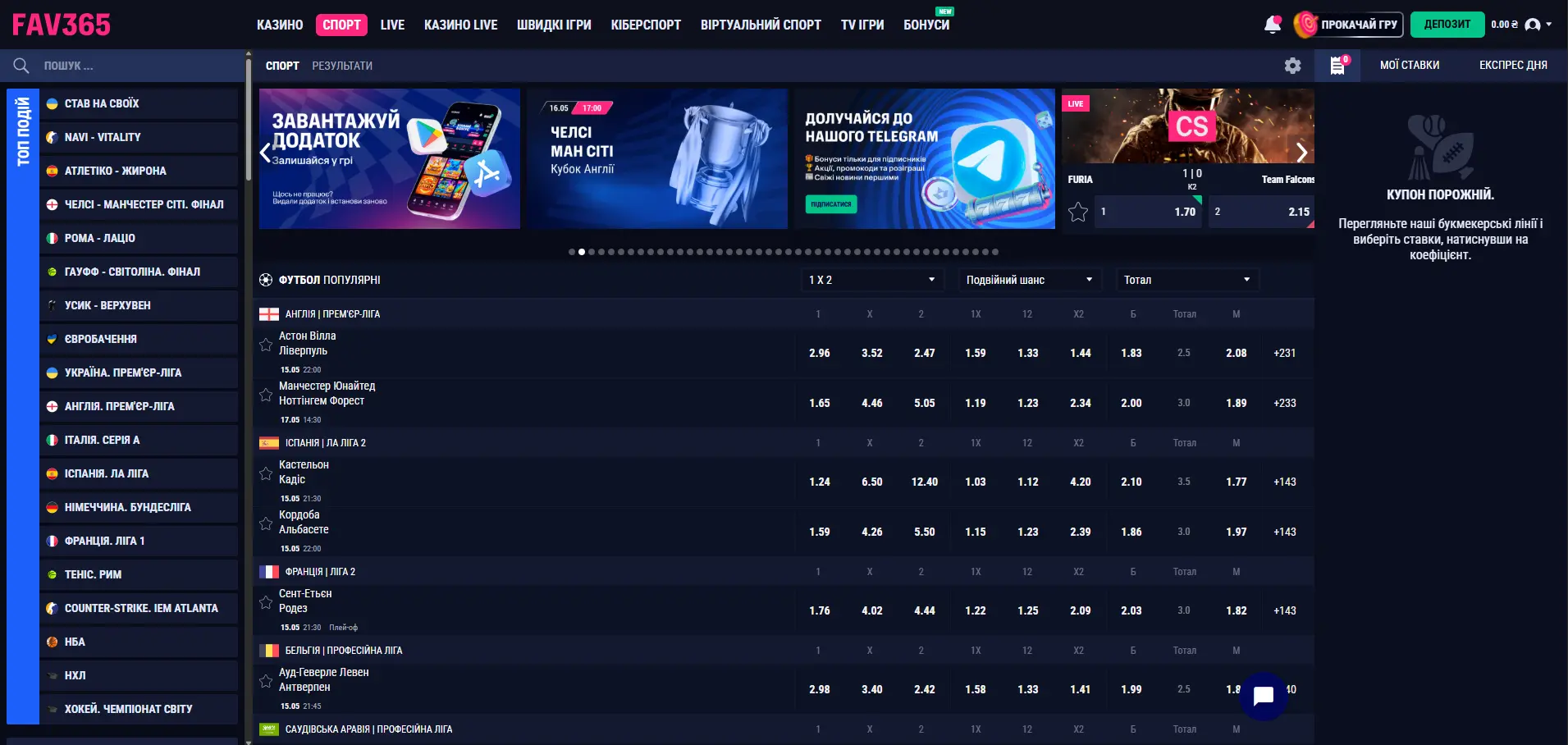Click the ПОШУК search field
Screen dimensions: 1568x745
click(x=123, y=66)
